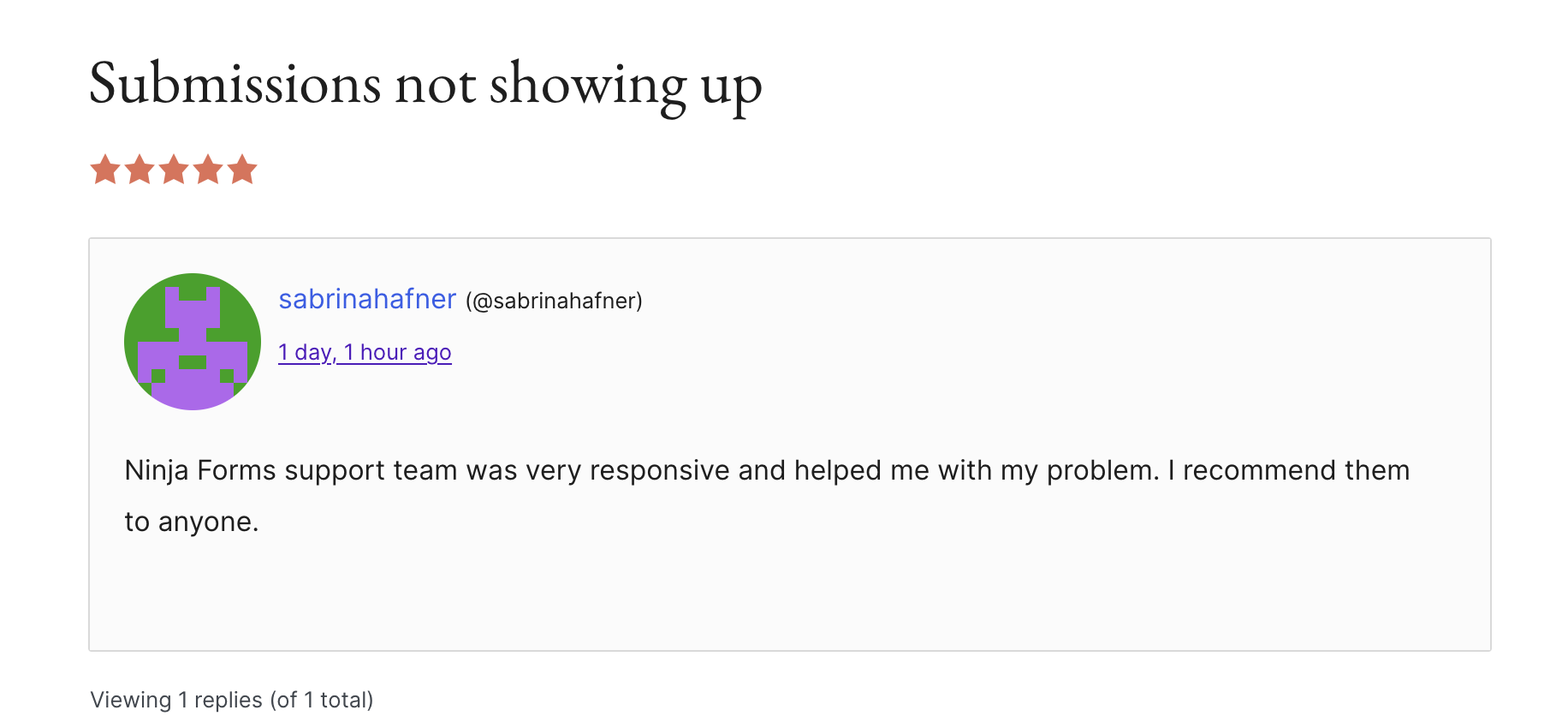This screenshot has width=1568, height=728.
Task: Open the '1 day, 1 hour ago' permalink
Action: [365, 352]
